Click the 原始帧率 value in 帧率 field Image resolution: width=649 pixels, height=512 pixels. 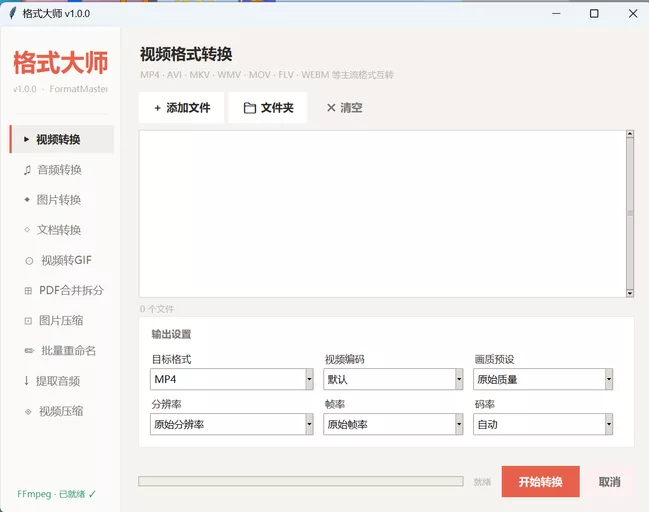[x=347, y=424]
